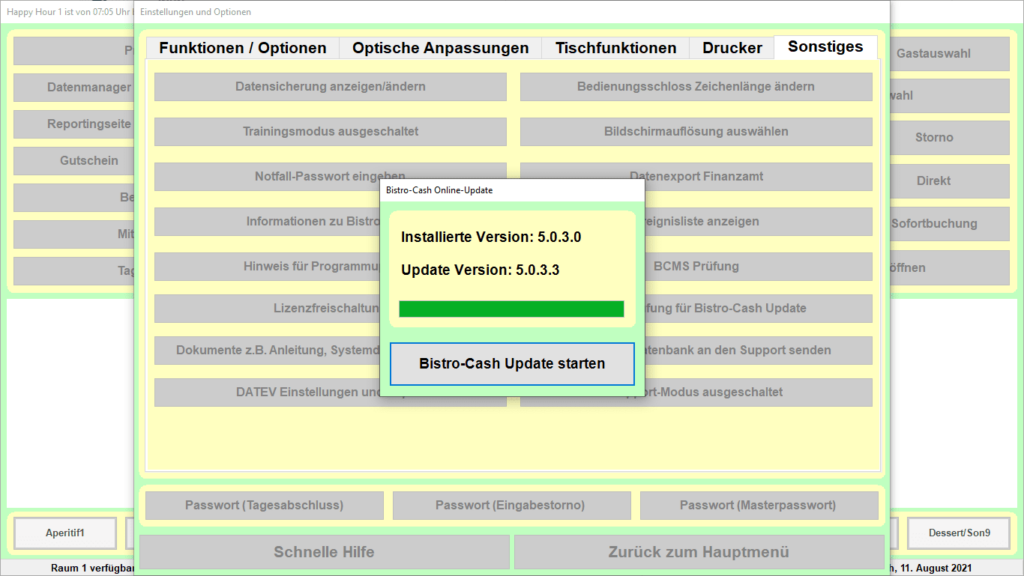Screen dimensions: 1024x576
Task: Send Datenbank an den Support
Action: pyautogui.click(x=758, y=350)
